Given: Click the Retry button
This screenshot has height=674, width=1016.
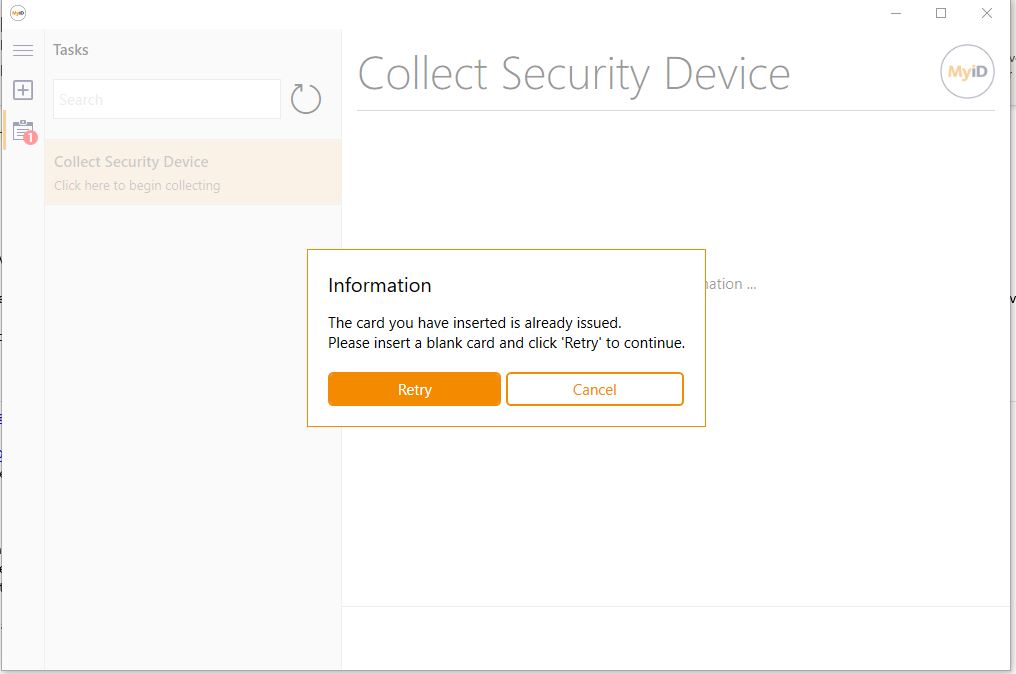Looking at the screenshot, I should click(x=414, y=389).
